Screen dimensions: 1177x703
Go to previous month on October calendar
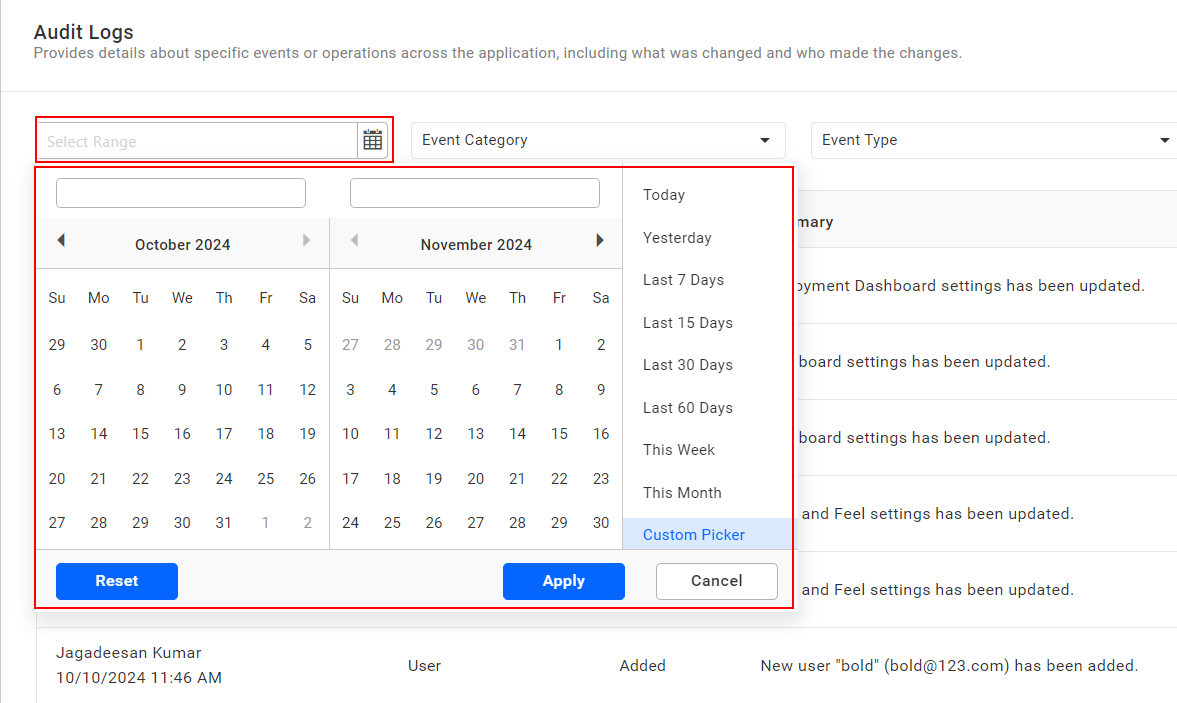61,240
